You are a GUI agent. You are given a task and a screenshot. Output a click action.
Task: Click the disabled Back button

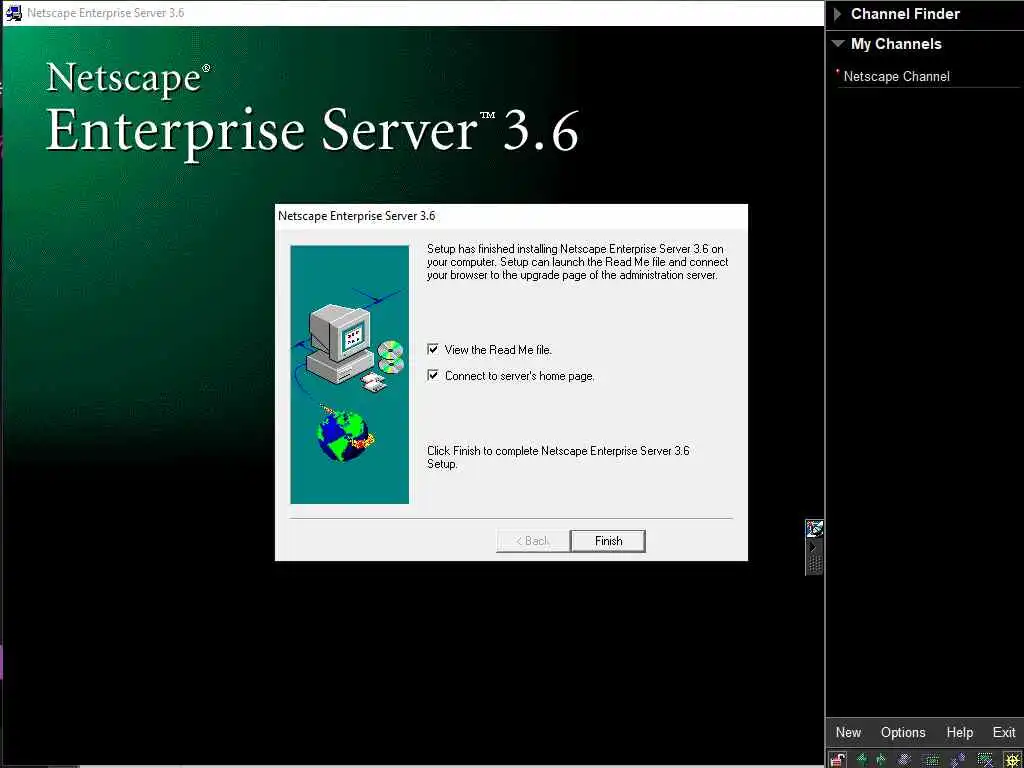[x=533, y=541]
